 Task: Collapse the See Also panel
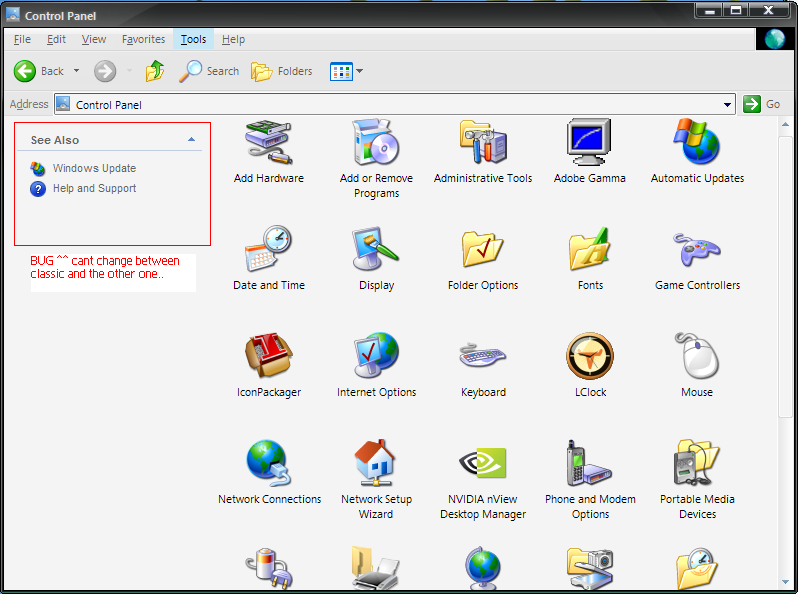tap(191, 140)
